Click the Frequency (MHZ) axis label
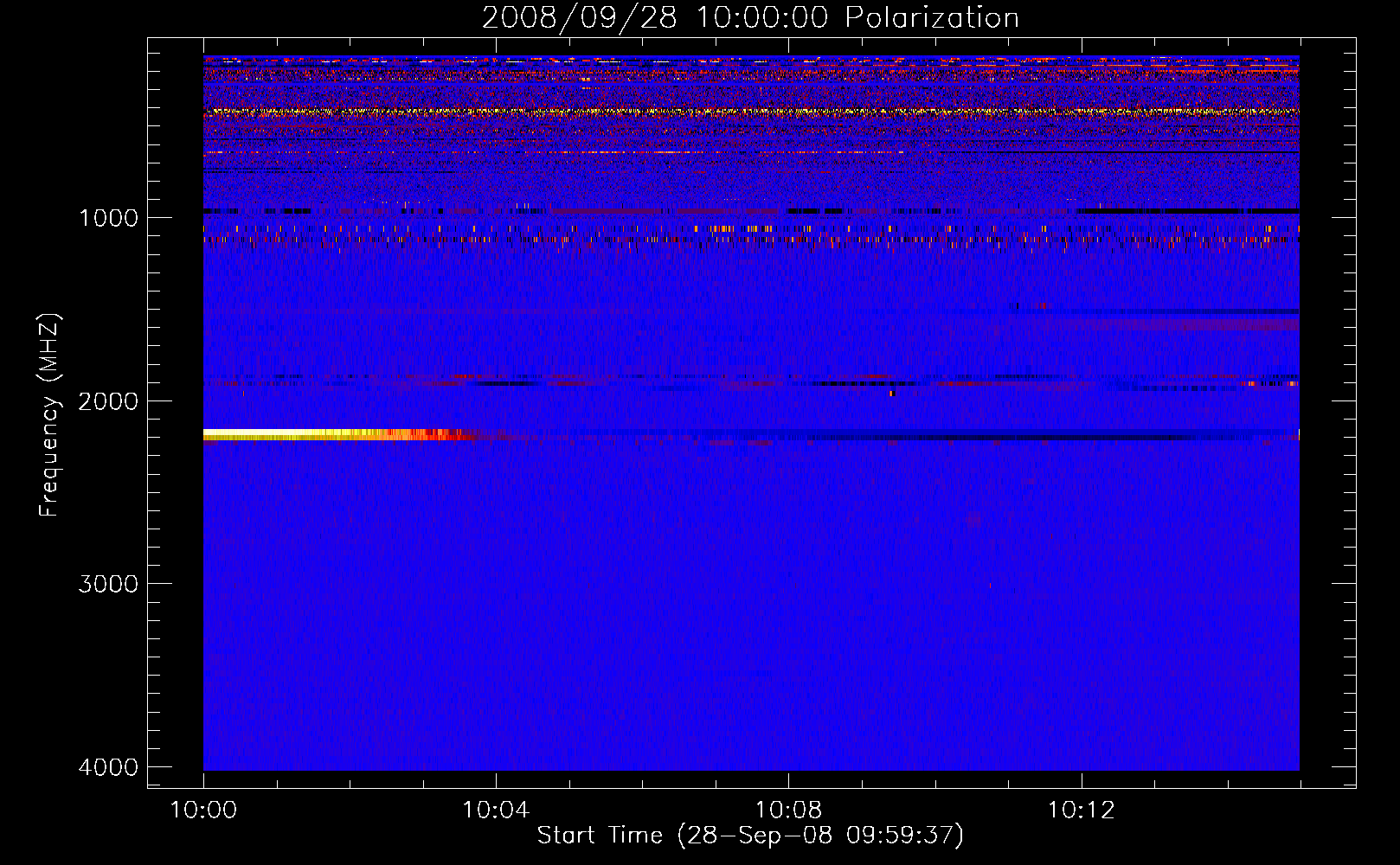The height and width of the screenshot is (865, 1400). (49, 415)
